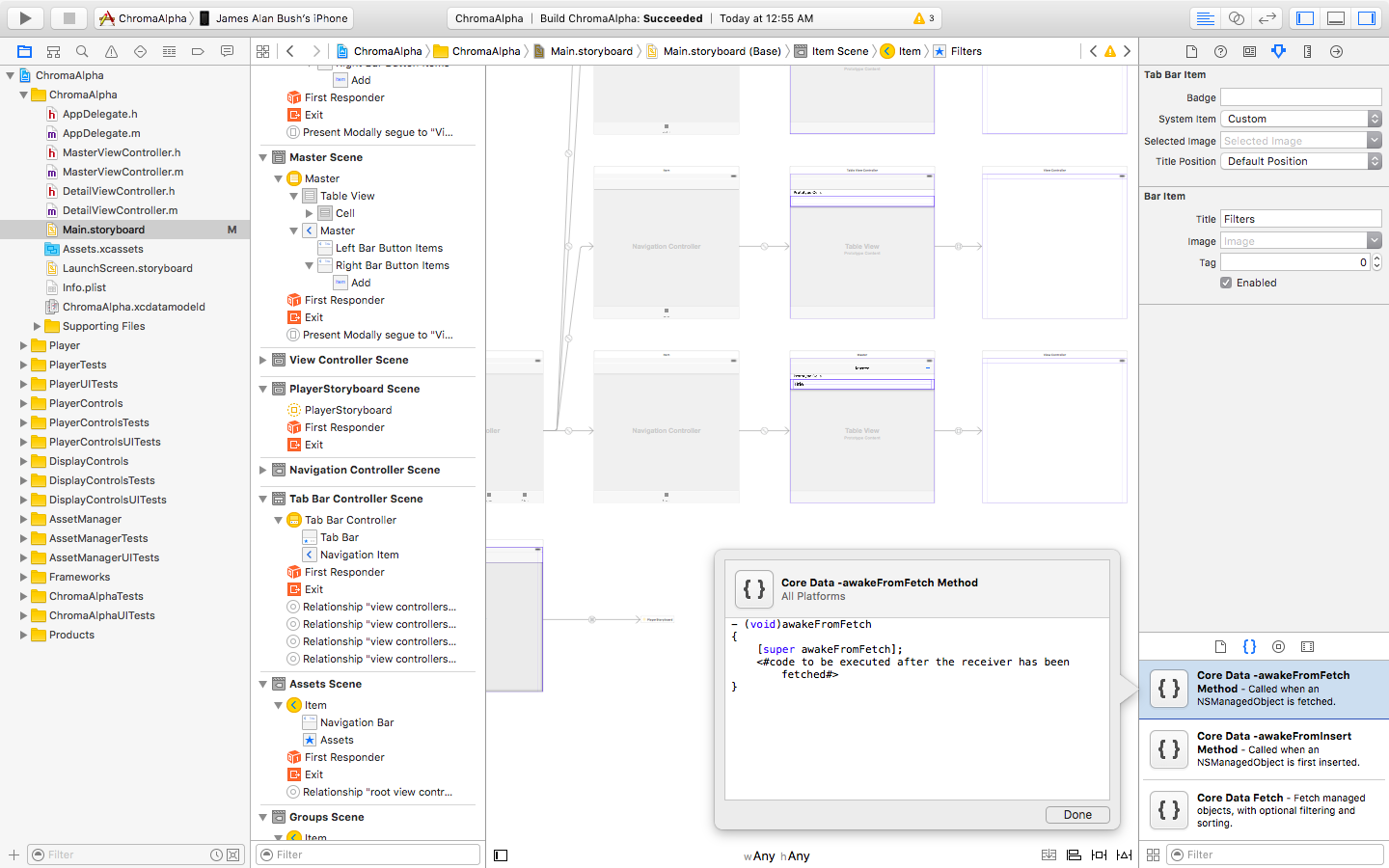Open the Find navigator (magnifier) tab

(x=82, y=51)
